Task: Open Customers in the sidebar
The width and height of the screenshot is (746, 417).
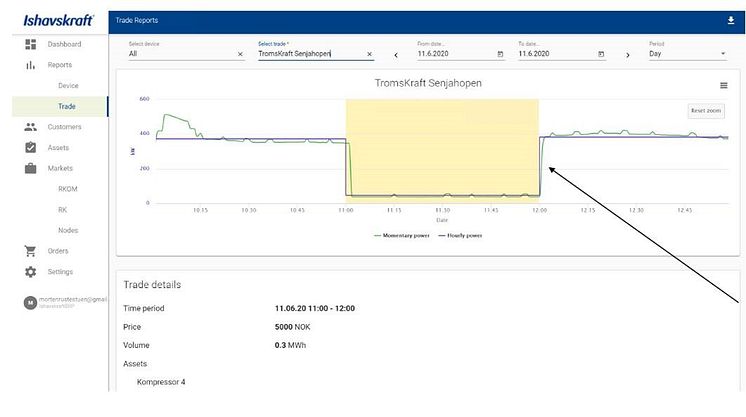Action: click(x=60, y=127)
